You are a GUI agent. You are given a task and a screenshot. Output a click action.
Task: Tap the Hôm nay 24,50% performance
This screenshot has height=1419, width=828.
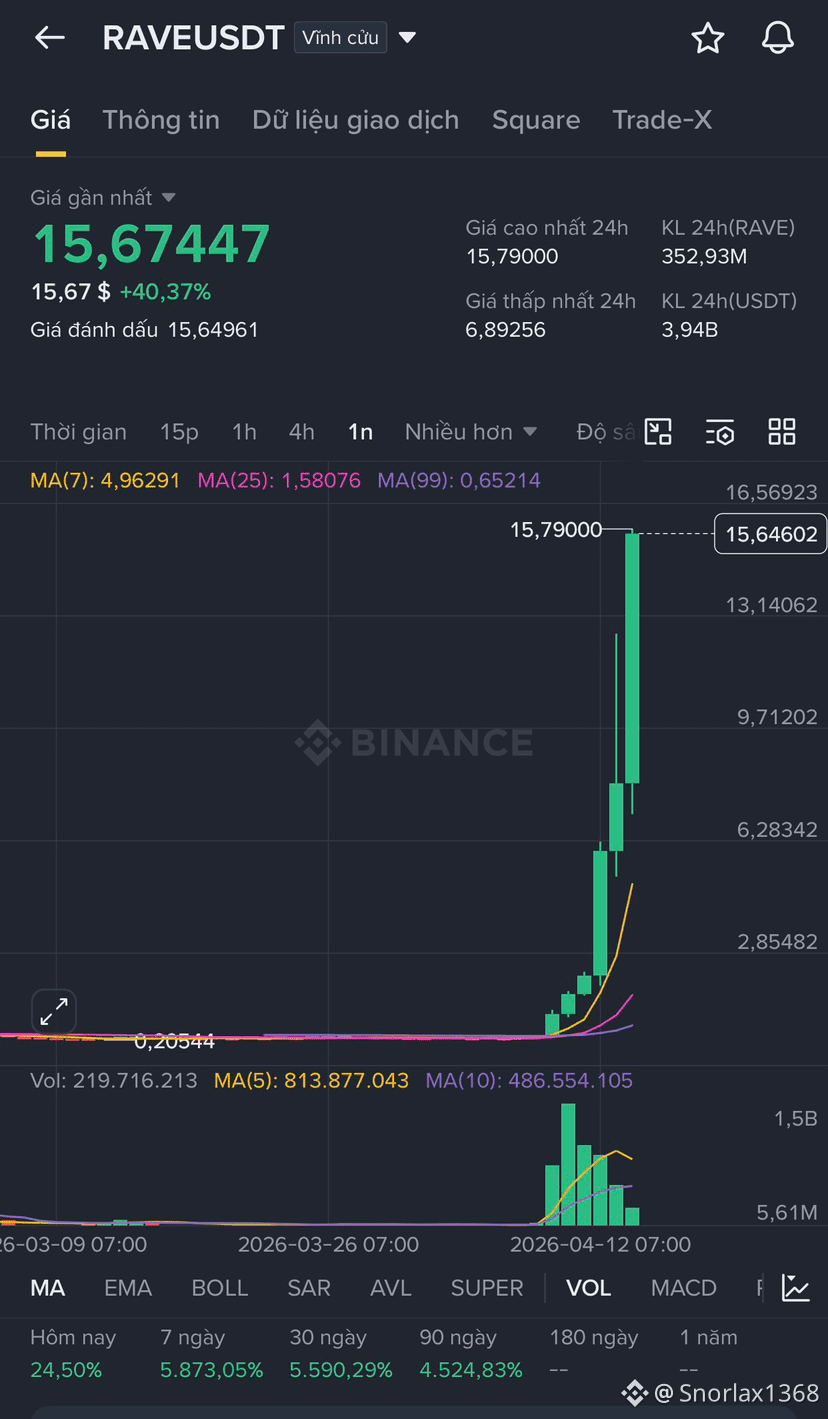(x=73, y=1353)
